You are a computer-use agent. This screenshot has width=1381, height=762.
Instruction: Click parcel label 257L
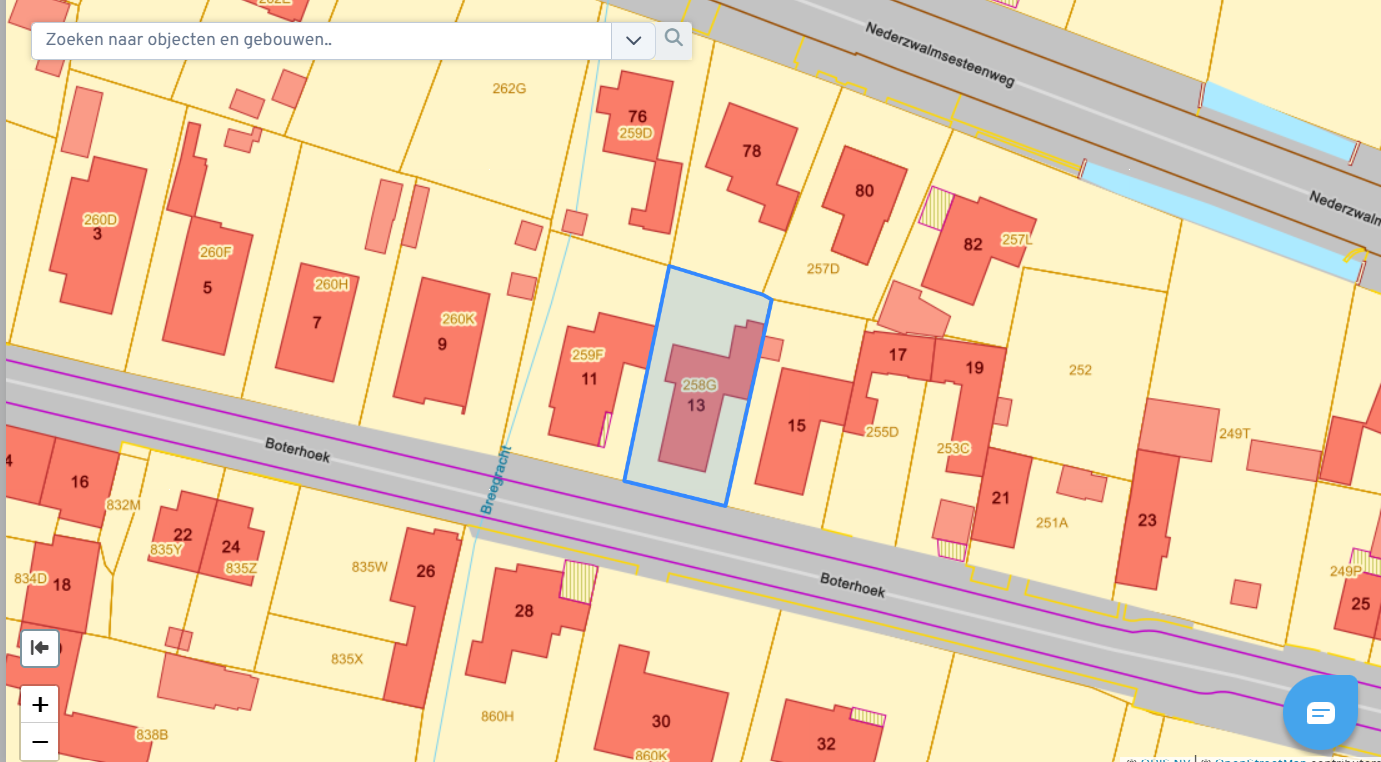coord(1016,240)
